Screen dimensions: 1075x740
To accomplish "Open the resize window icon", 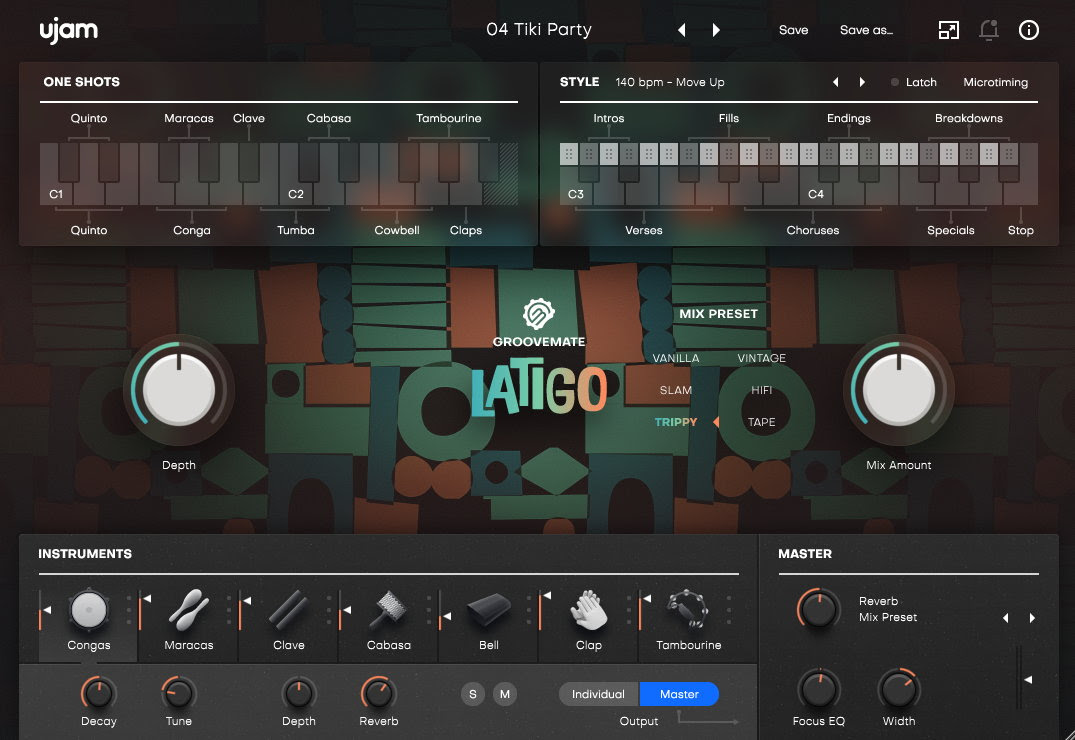I will click(x=948, y=30).
